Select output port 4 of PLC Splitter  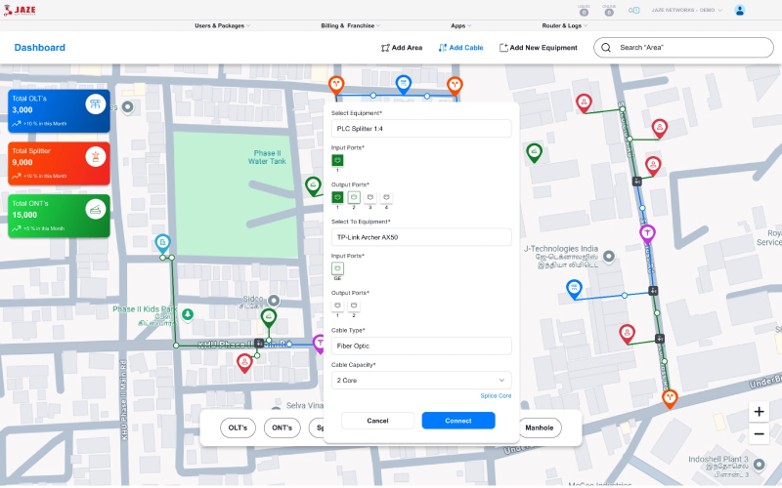tap(386, 198)
